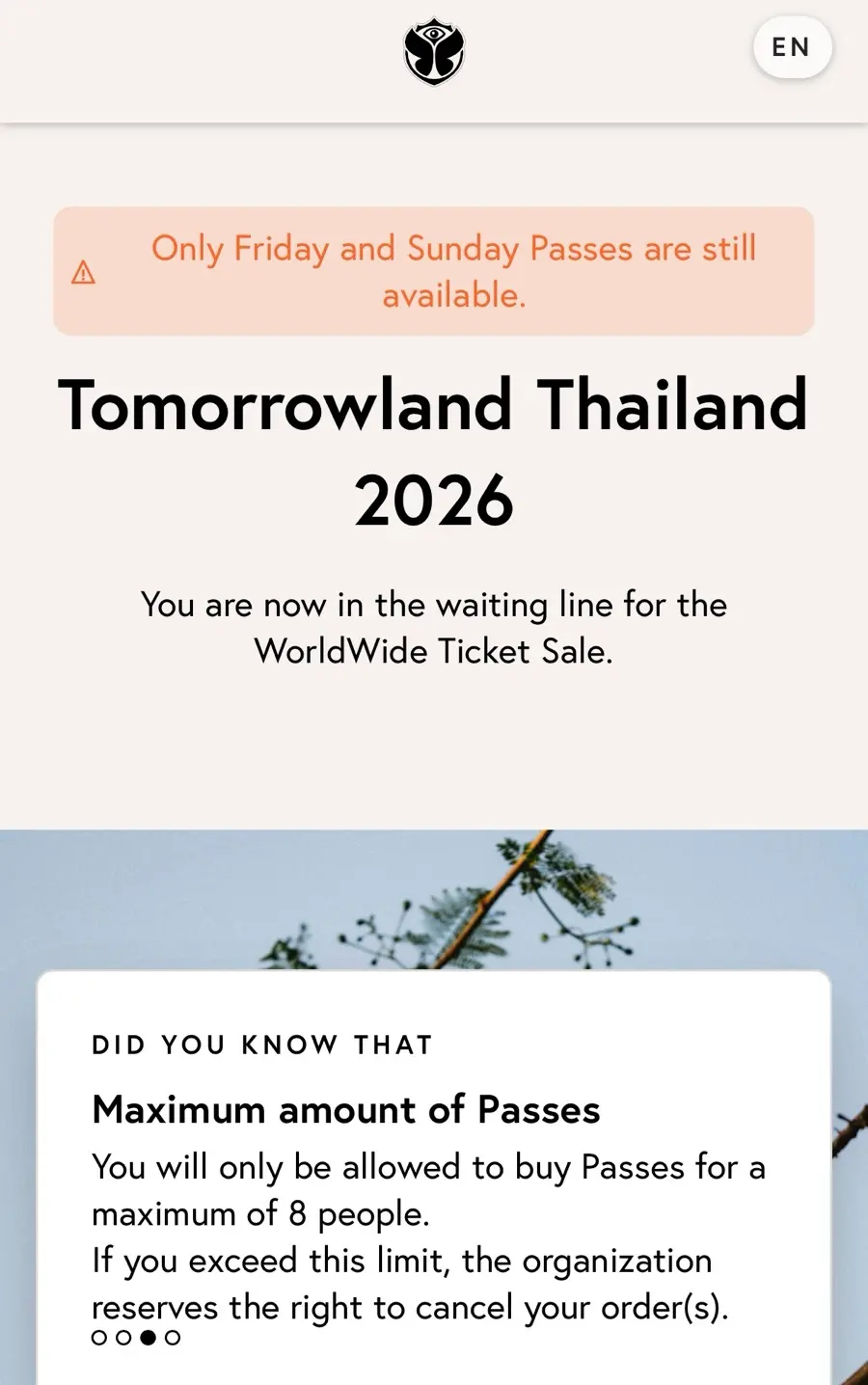Tap the filled active carousel dot
Viewport: 868px width, 1385px height.
coord(148,1338)
